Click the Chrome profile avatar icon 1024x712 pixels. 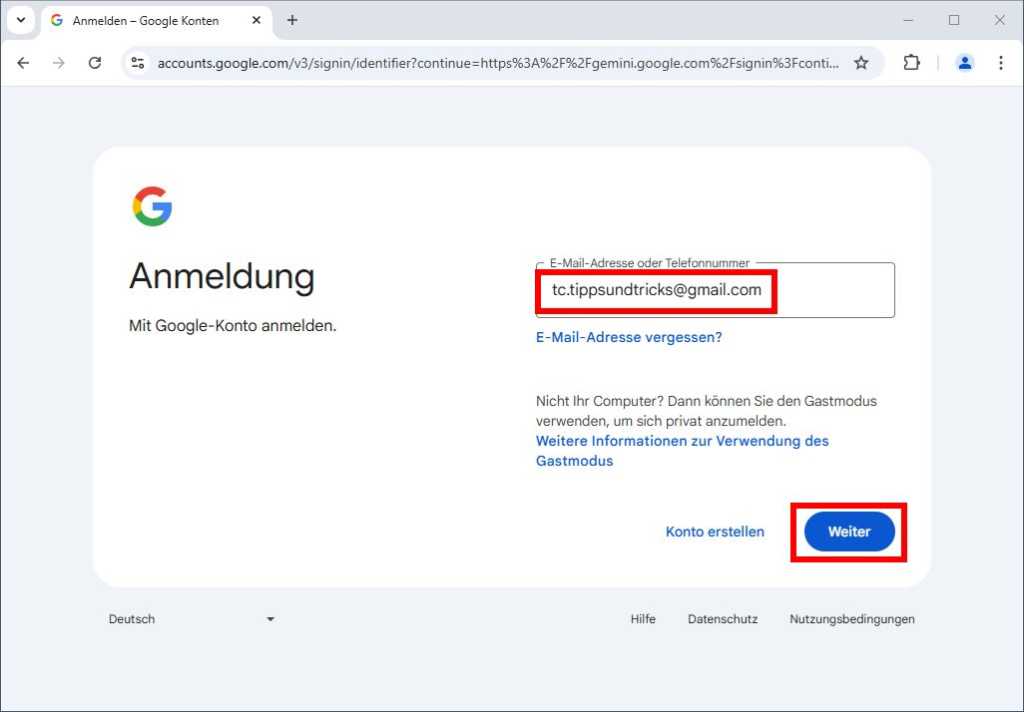coord(964,62)
